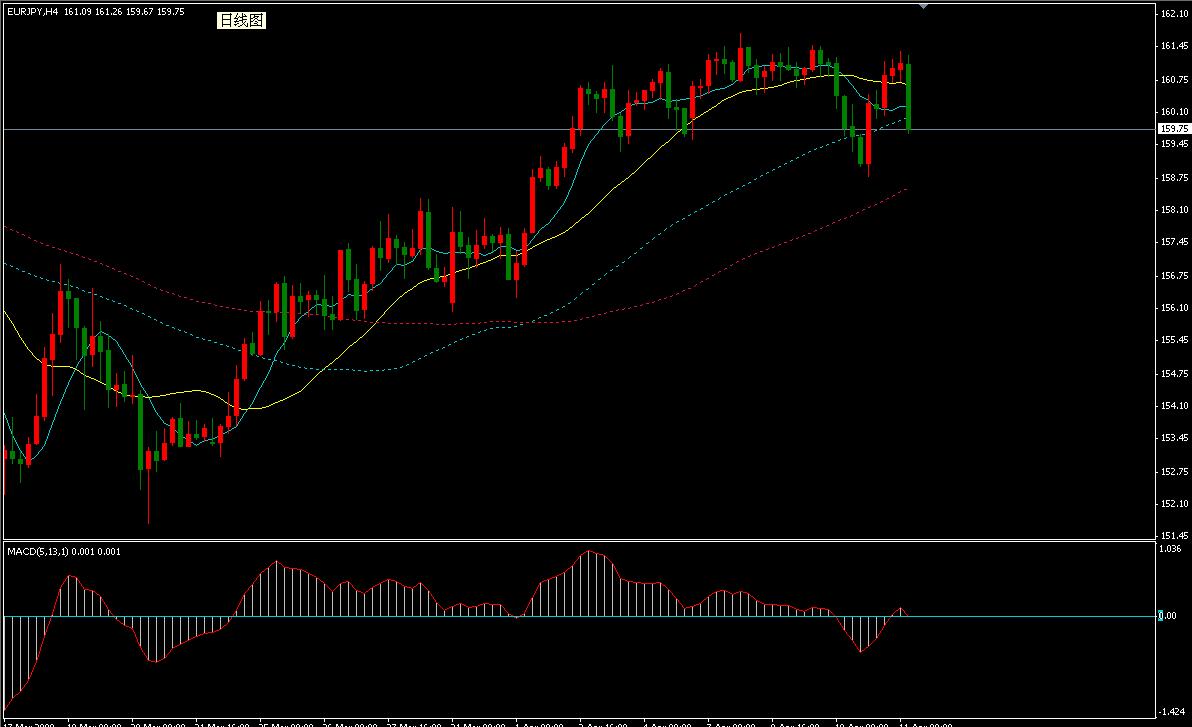Screen dimensions: 1192x727
Task: Click the 161.45 price scale label
Action: pos(1175,46)
